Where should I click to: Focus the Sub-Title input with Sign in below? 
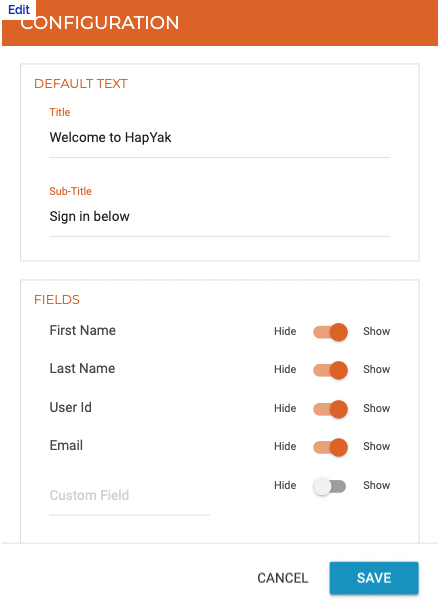coord(220,217)
